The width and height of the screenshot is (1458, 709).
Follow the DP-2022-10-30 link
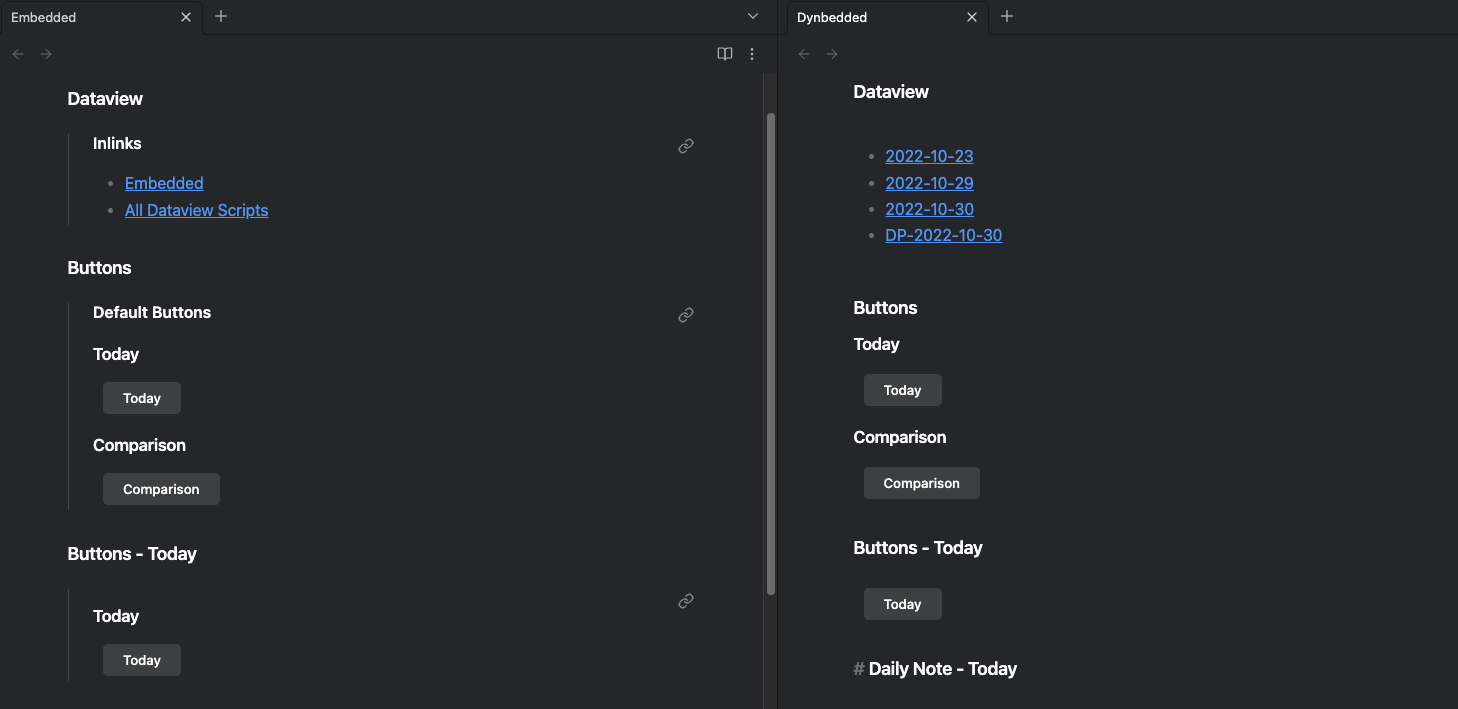click(x=943, y=236)
